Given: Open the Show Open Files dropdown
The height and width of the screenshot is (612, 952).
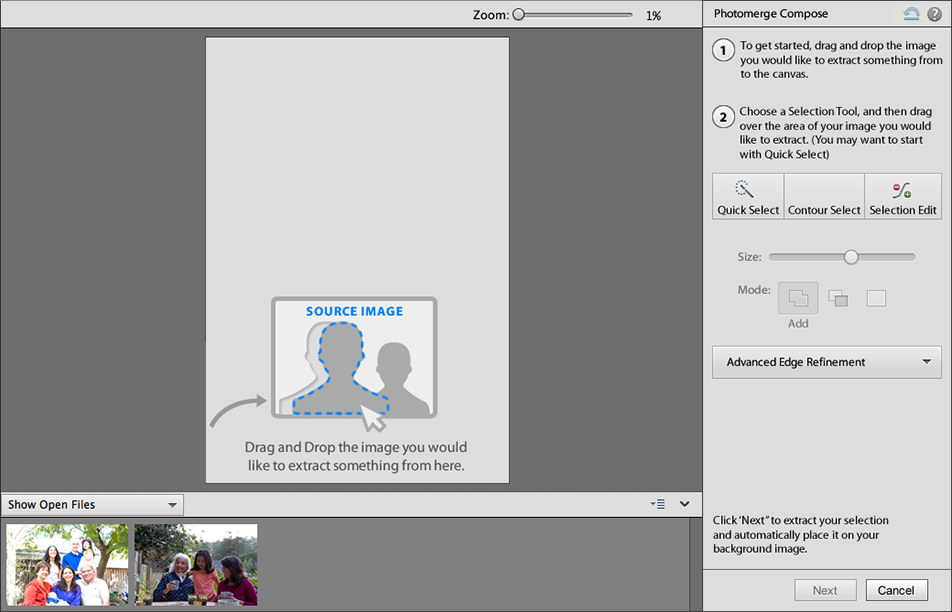Looking at the screenshot, I should tap(92, 505).
